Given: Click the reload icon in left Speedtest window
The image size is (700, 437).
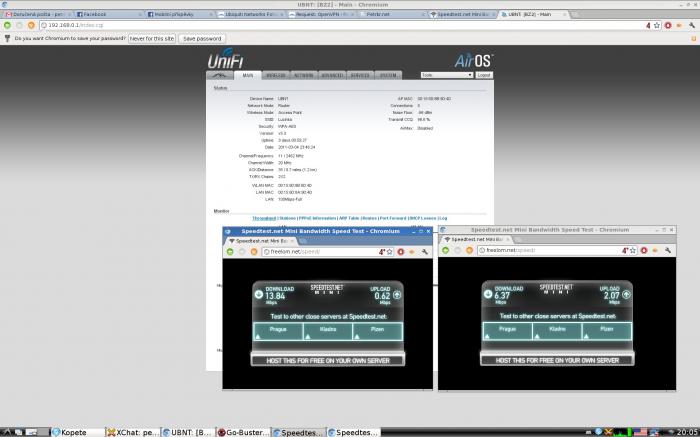Looking at the screenshot, I should pos(254,252).
